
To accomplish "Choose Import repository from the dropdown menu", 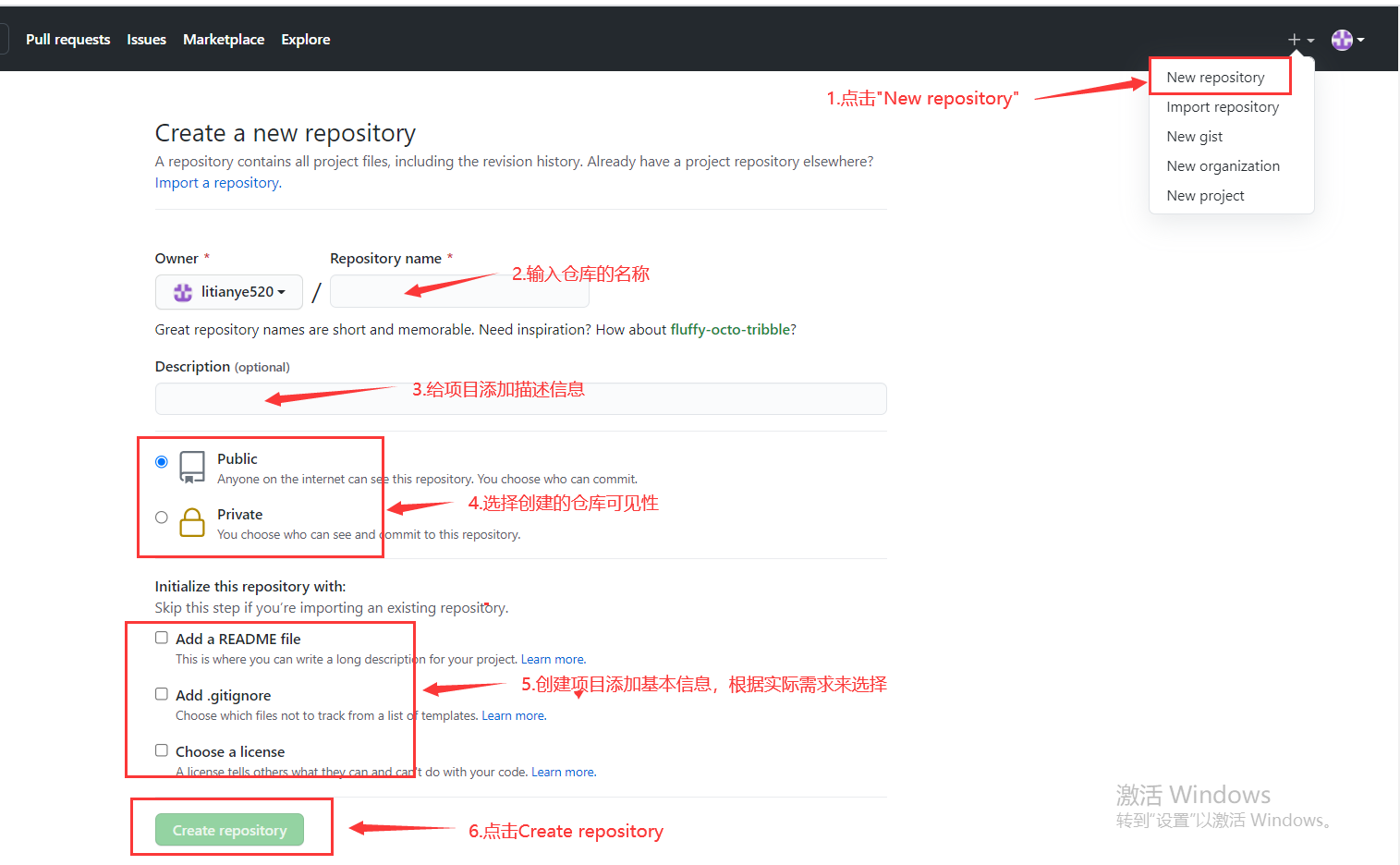I will click(1223, 107).
